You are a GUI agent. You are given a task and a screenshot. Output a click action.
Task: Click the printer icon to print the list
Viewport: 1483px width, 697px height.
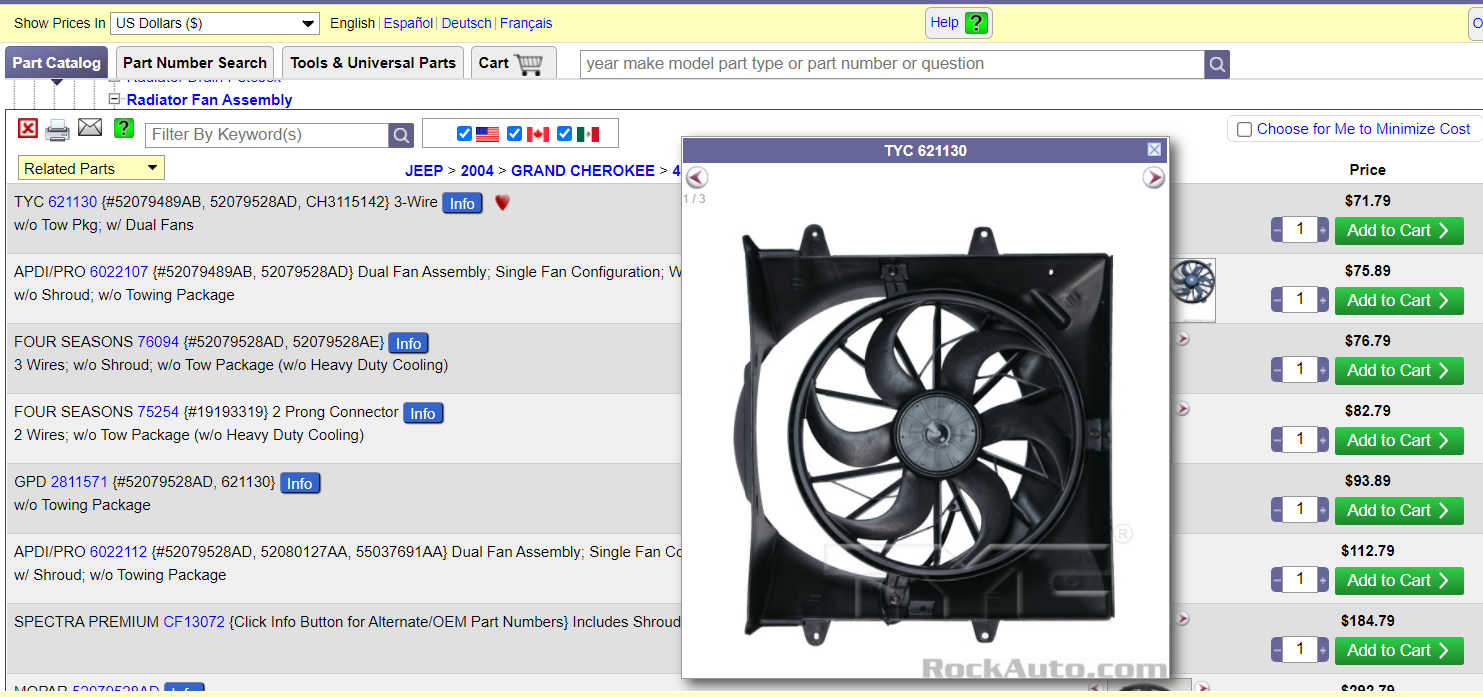[x=58, y=130]
